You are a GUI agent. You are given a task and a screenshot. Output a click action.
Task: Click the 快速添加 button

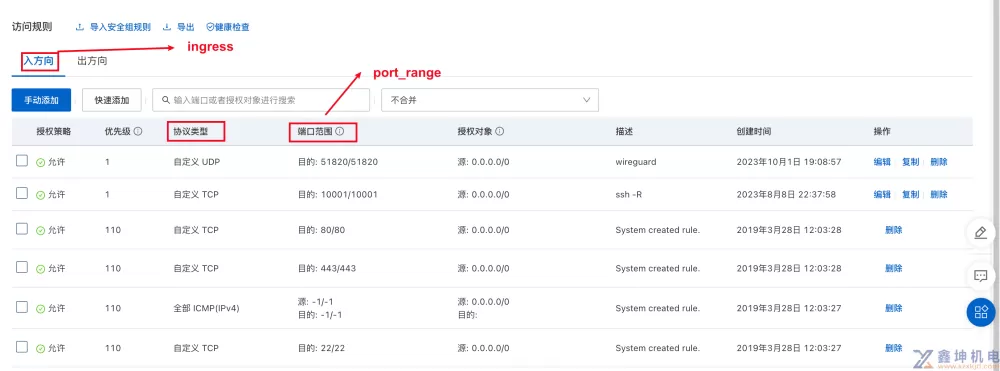point(112,100)
